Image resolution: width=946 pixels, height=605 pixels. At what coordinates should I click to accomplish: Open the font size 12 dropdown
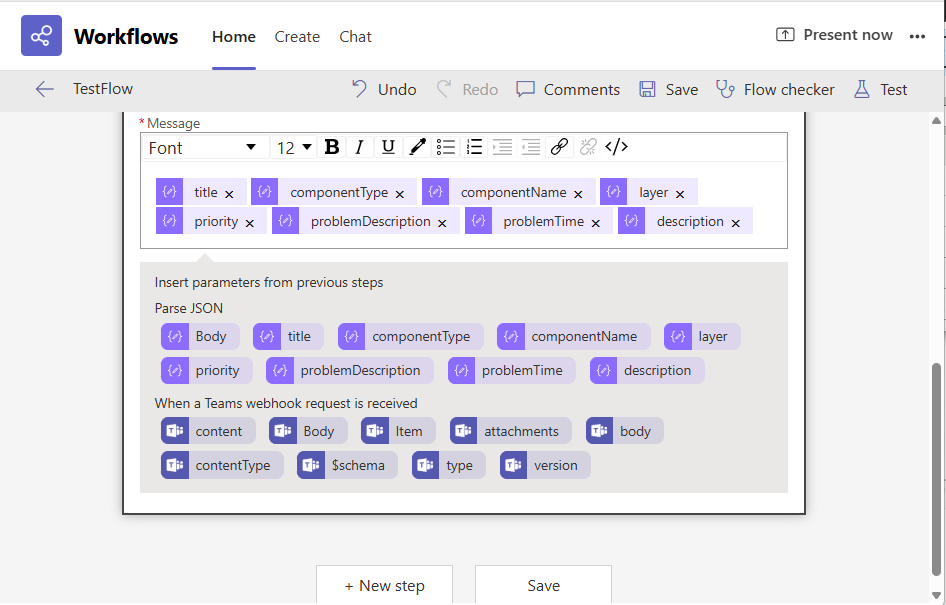pos(295,148)
